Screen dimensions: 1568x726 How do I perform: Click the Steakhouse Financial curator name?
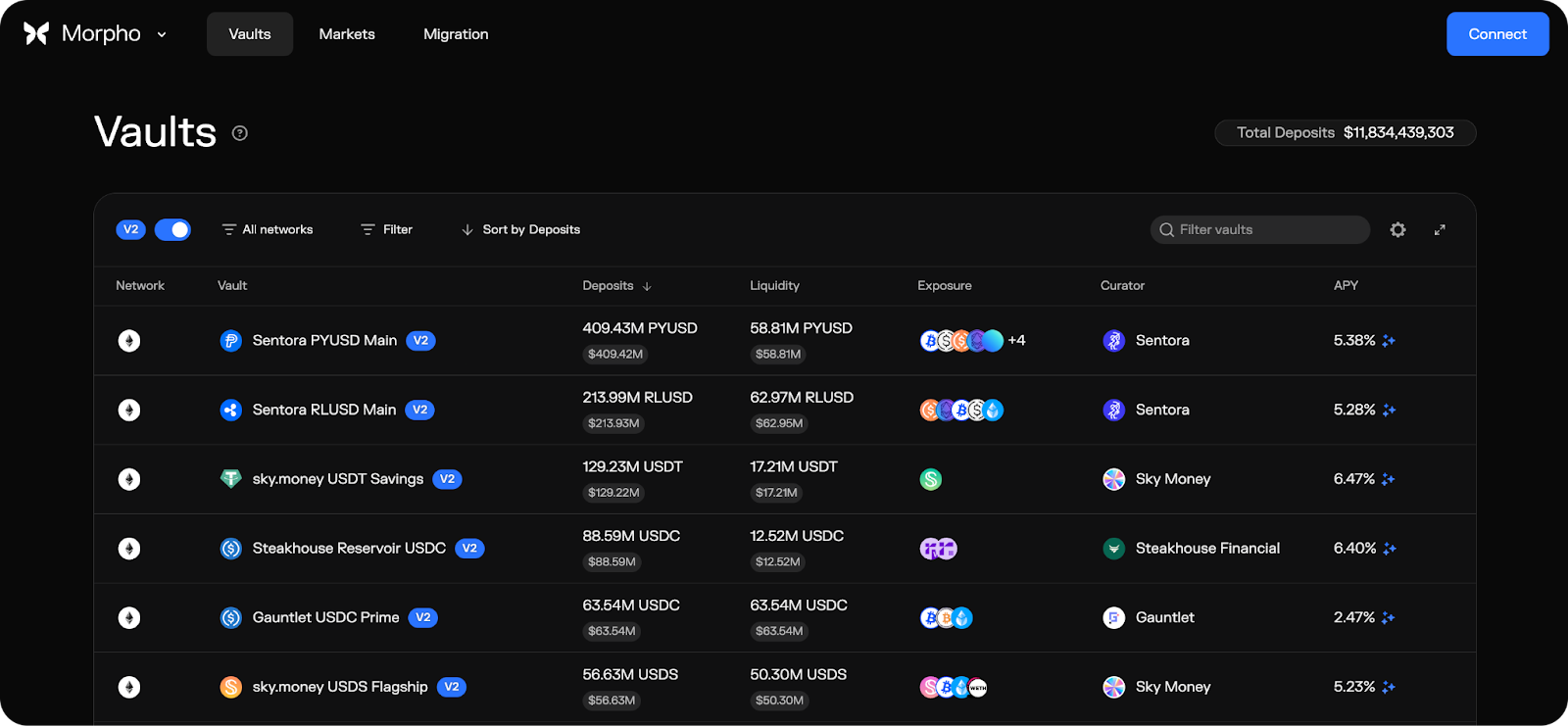pyautogui.click(x=1207, y=549)
